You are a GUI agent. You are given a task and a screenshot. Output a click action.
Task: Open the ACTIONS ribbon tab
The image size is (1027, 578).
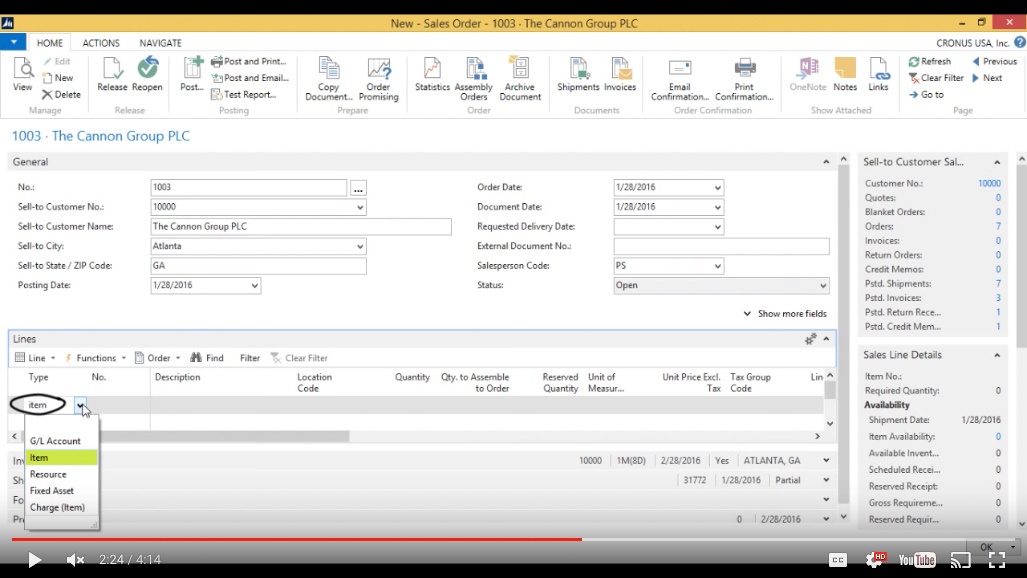point(101,43)
